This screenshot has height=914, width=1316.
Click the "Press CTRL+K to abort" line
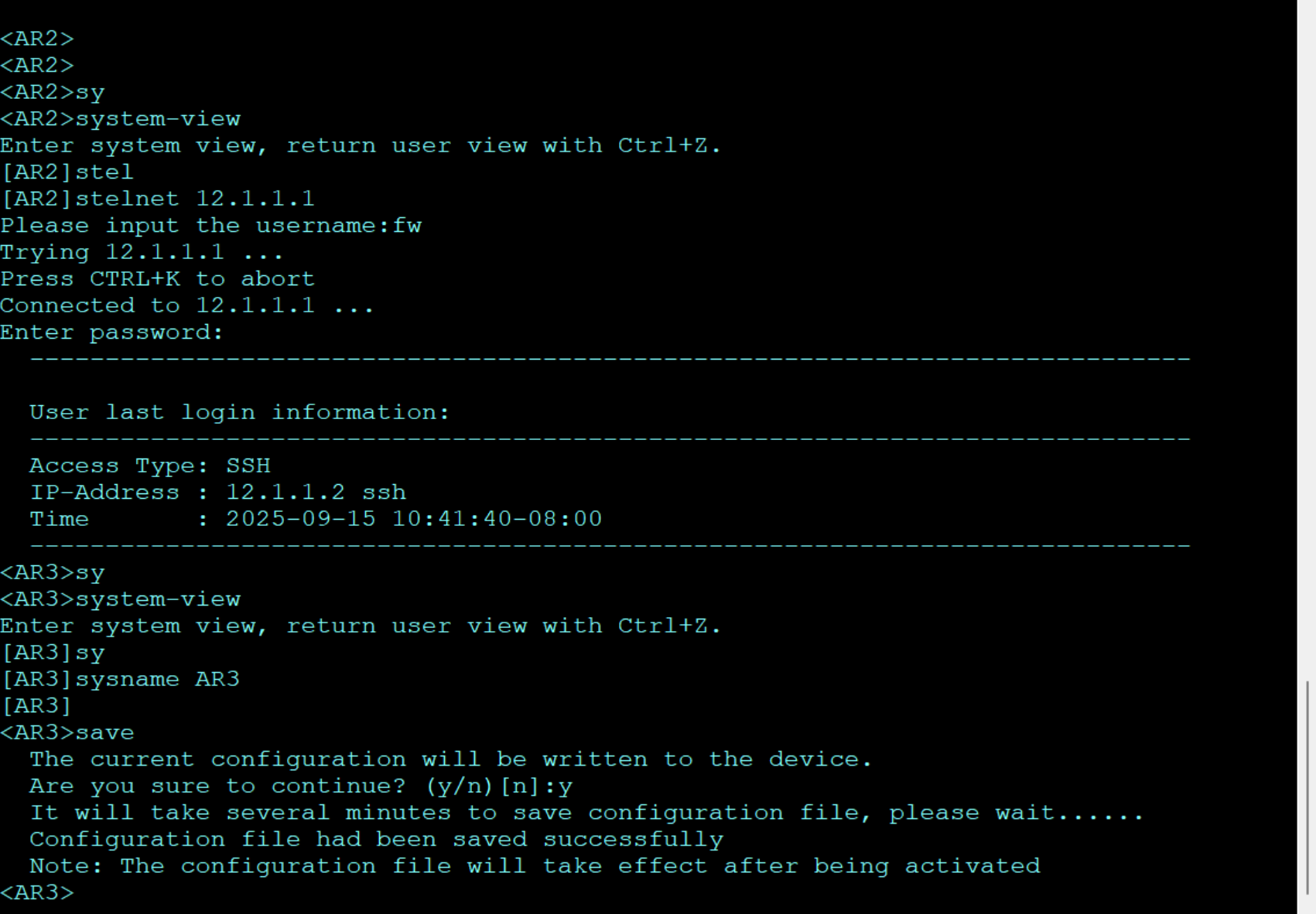pos(157,278)
